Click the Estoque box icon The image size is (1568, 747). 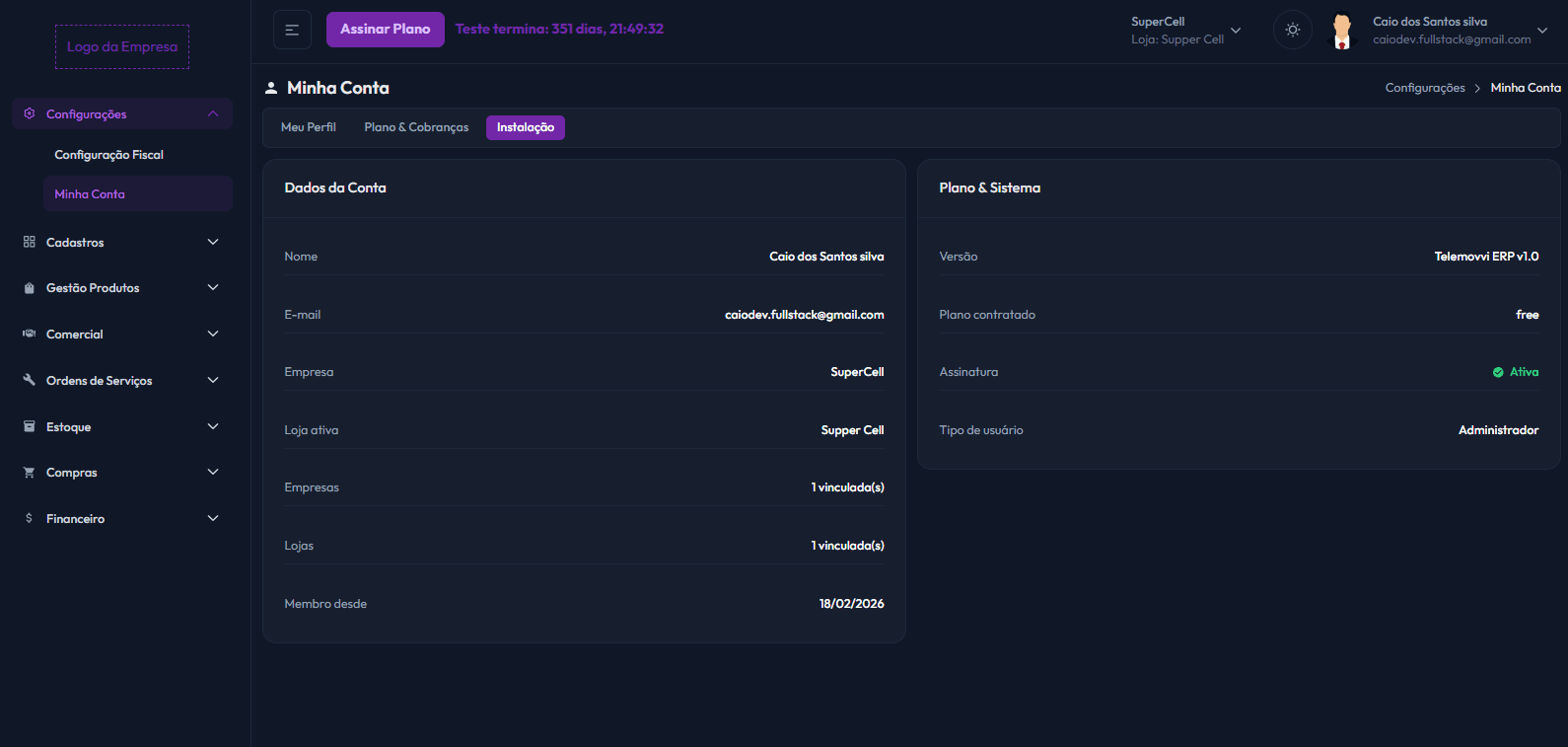coord(30,426)
